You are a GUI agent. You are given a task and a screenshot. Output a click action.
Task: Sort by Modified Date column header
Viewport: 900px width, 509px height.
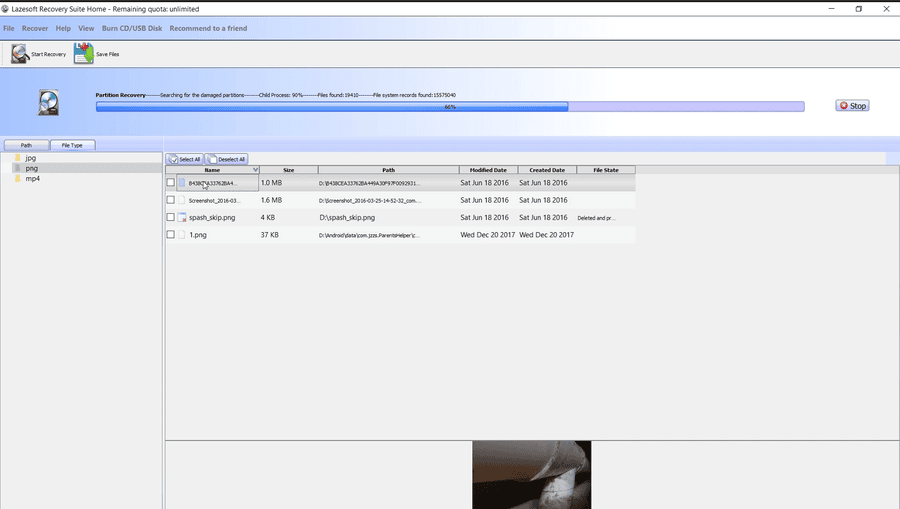click(488, 170)
